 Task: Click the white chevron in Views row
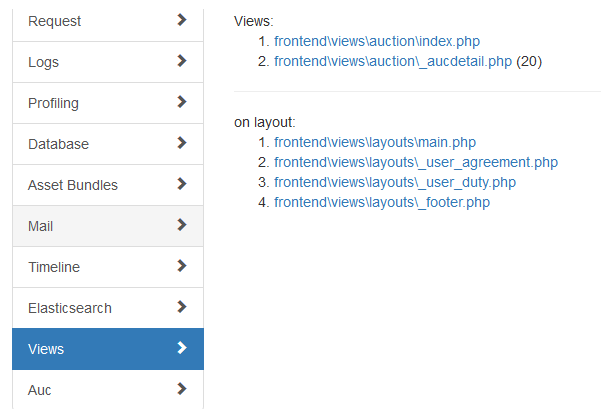(x=181, y=348)
